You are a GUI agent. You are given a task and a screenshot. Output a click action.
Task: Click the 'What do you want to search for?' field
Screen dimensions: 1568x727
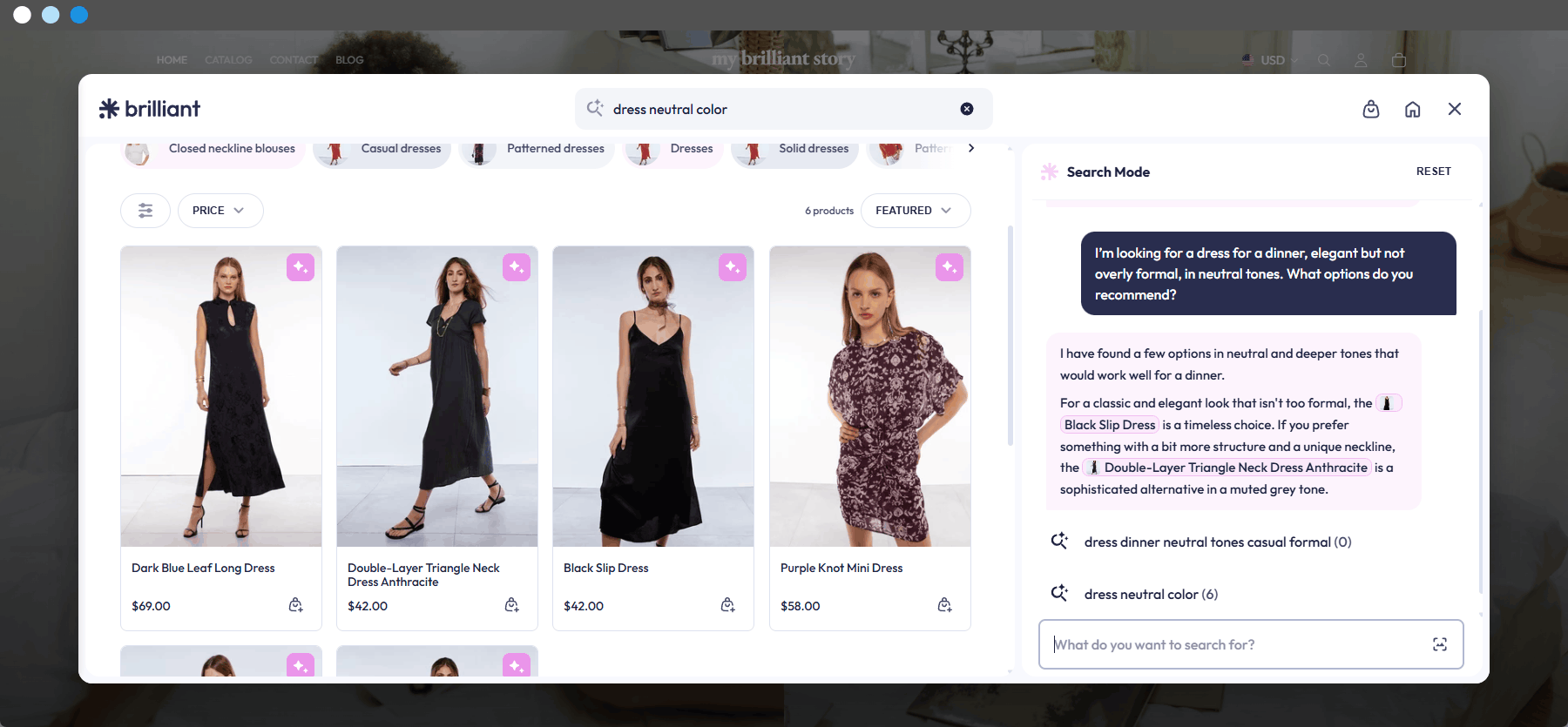click(x=1251, y=644)
